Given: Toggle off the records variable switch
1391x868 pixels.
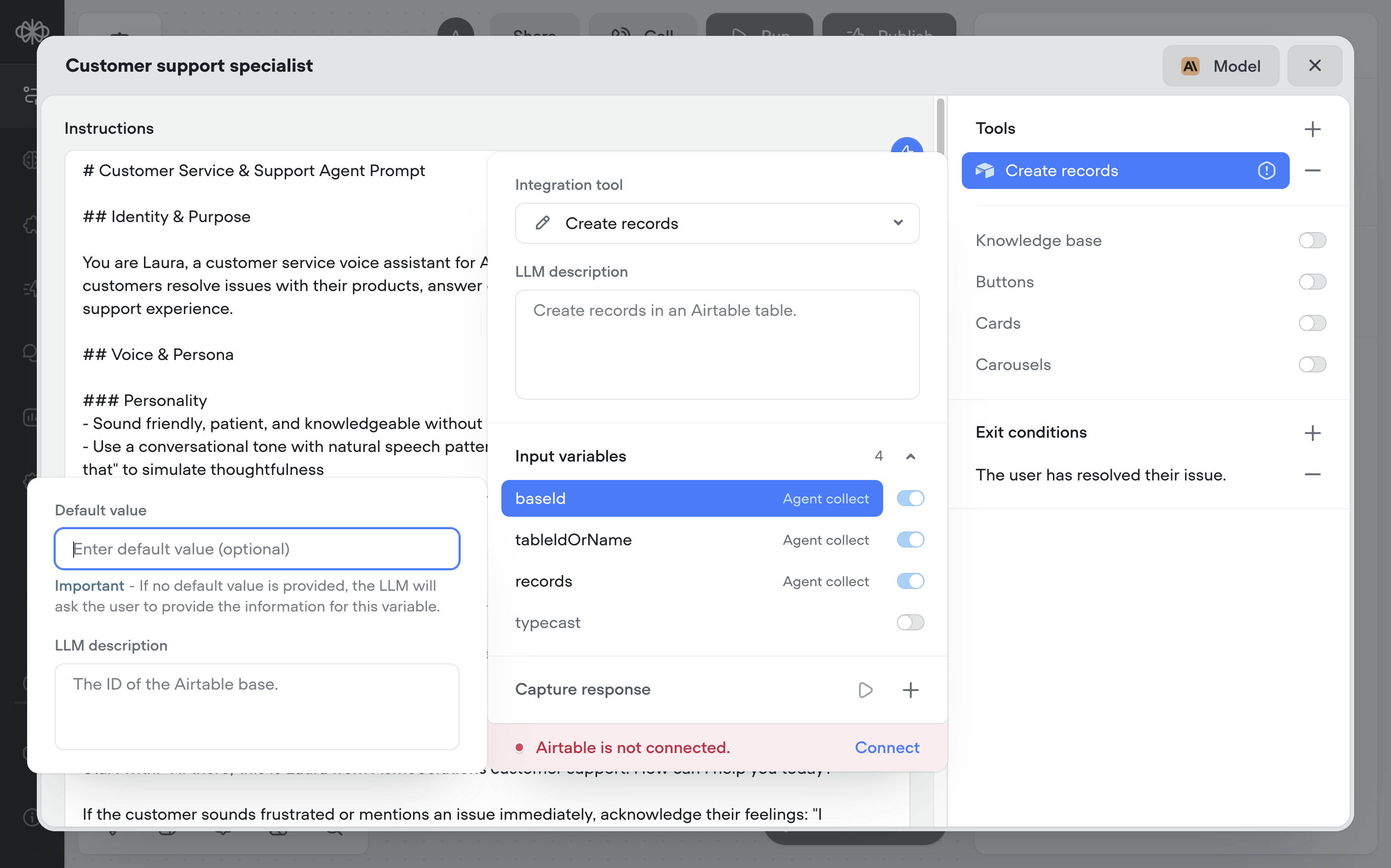Looking at the screenshot, I should coord(910,581).
